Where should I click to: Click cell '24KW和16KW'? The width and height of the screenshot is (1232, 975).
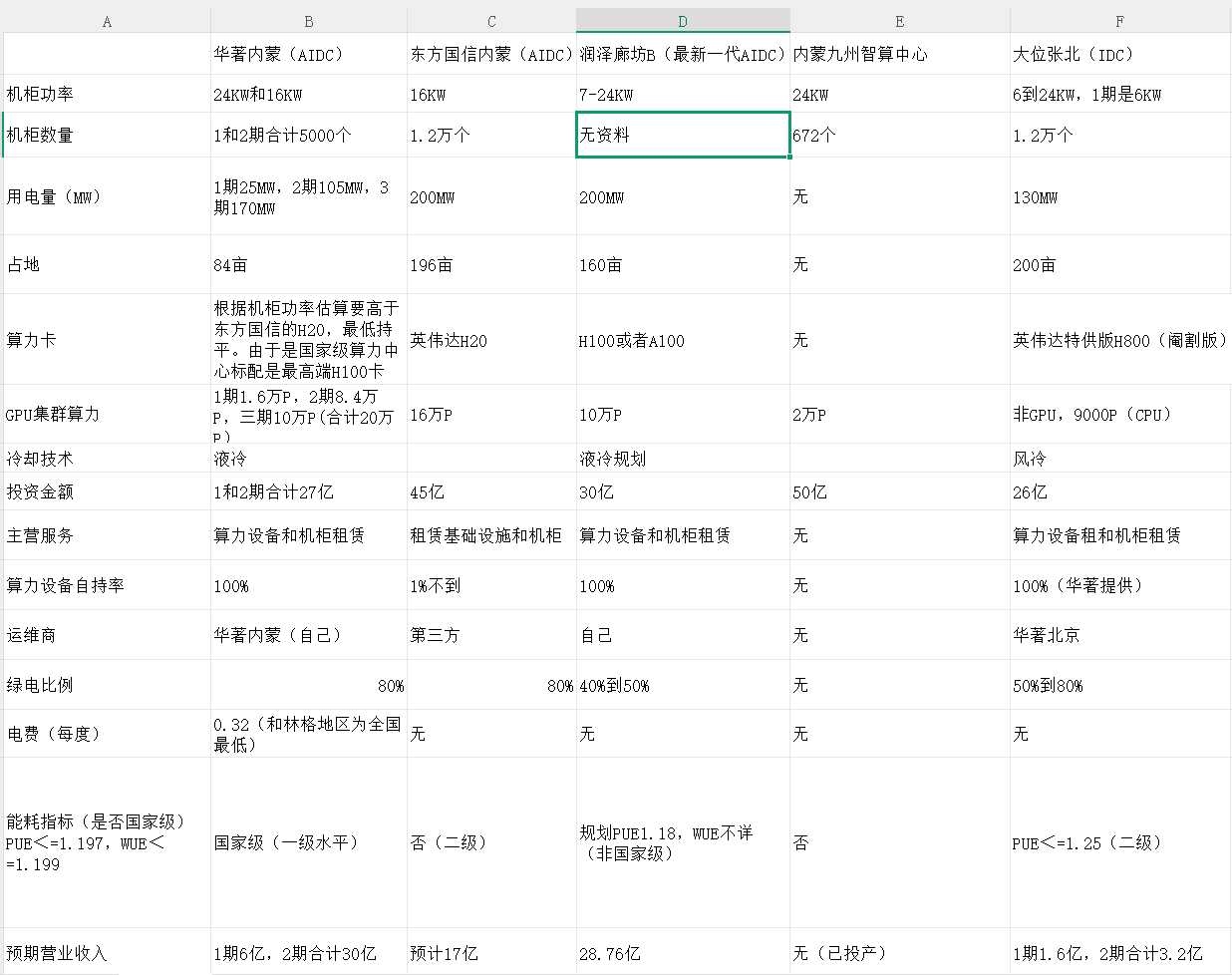[309, 94]
